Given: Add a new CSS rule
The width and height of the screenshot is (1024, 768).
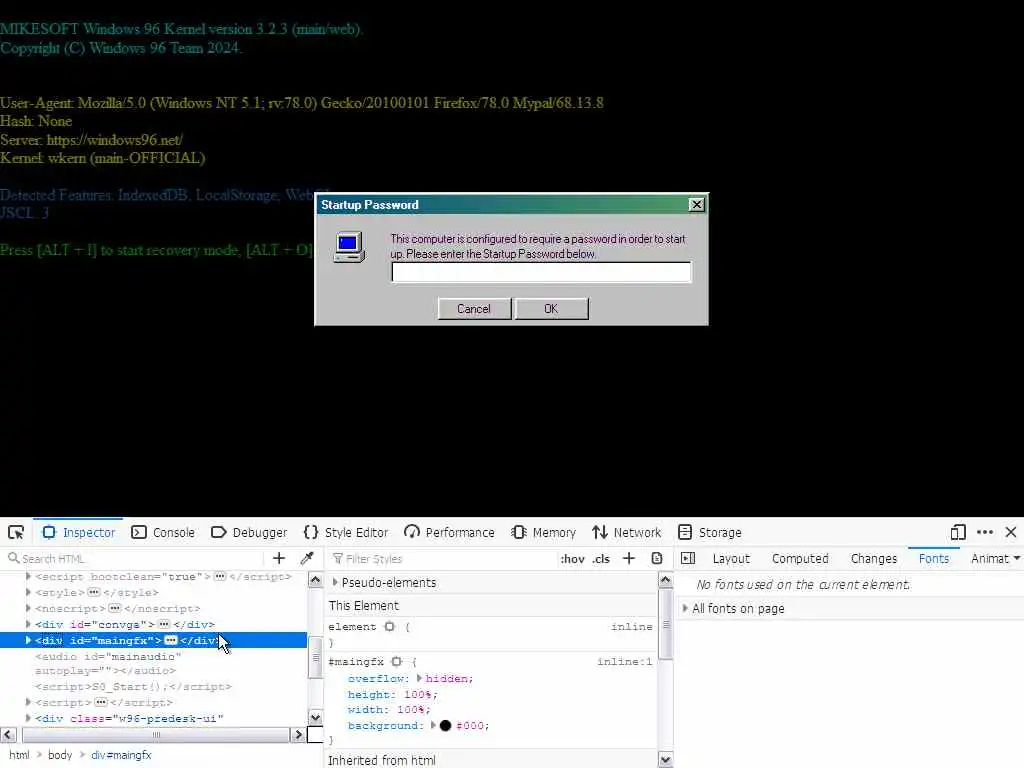Looking at the screenshot, I should pos(629,558).
